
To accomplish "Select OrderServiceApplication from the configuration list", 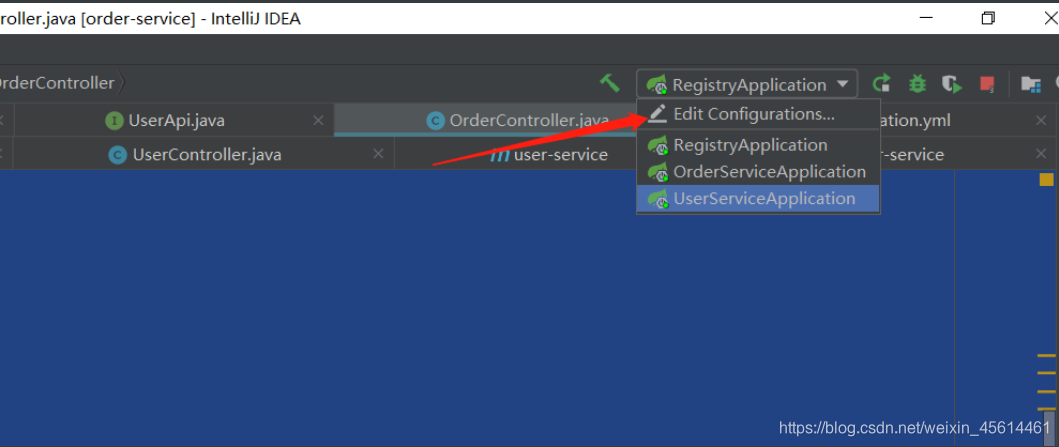I will coord(758,172).
